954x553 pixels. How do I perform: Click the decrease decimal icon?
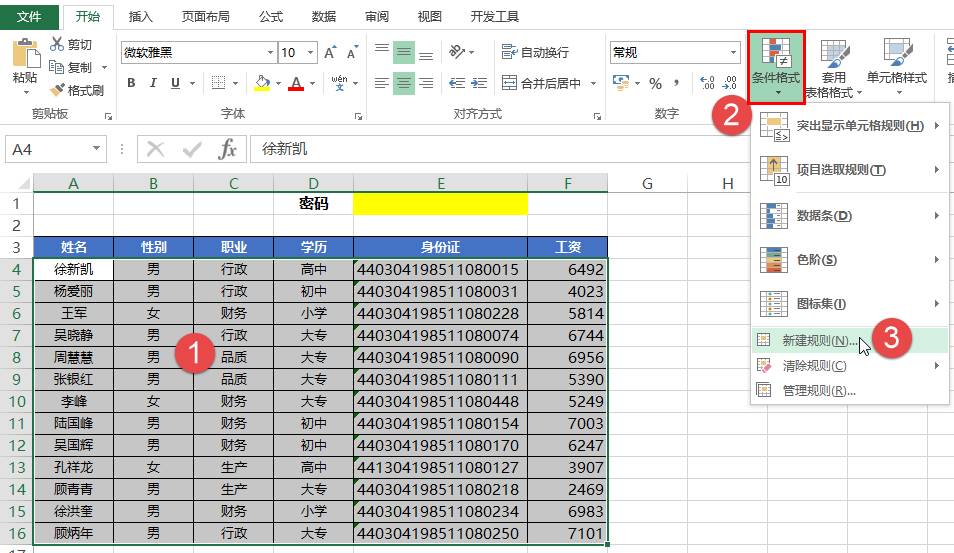point(729,83)
